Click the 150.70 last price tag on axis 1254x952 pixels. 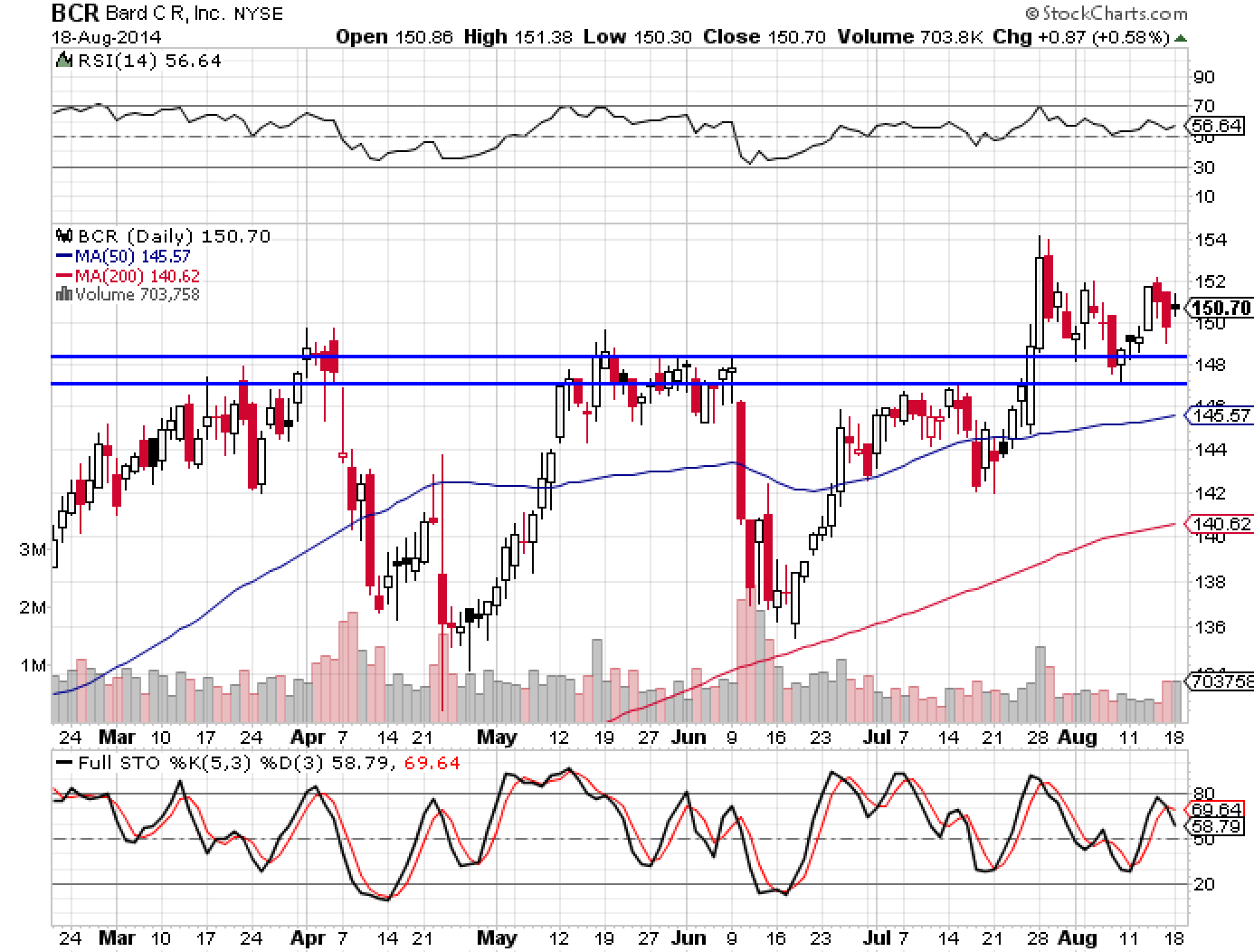[1221, 309]
